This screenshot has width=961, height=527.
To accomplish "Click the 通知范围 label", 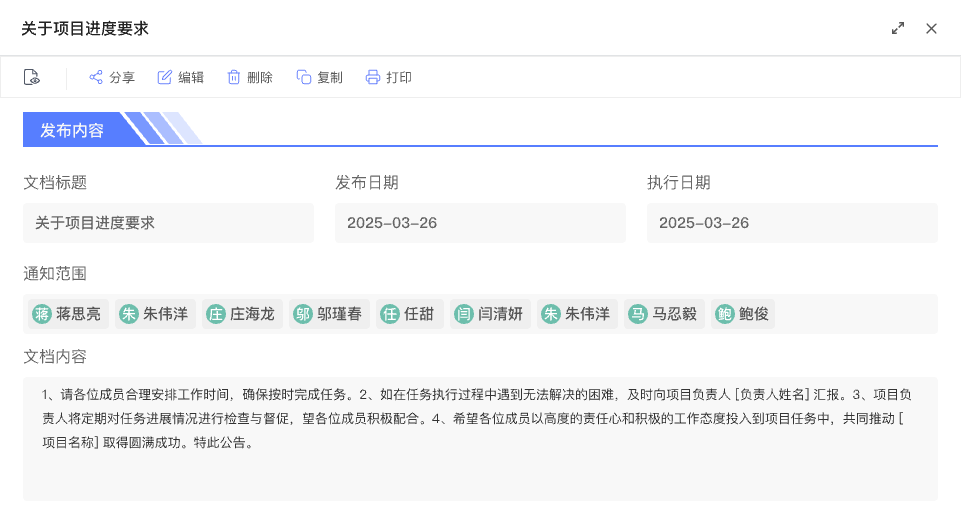I will [x=55, y=273].
